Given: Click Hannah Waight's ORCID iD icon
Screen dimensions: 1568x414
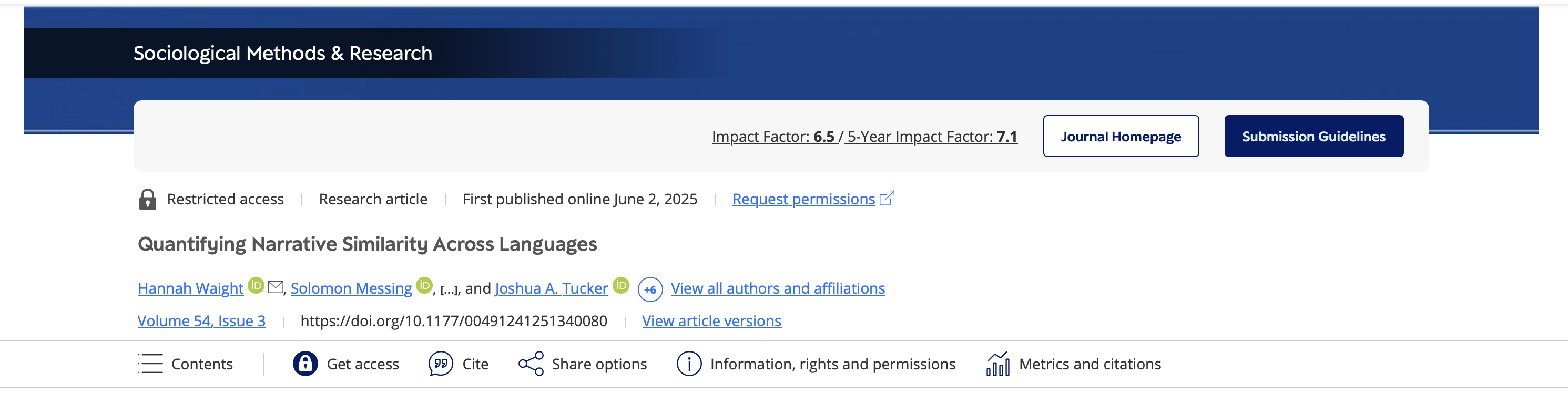Looking at the screenshot, I should click(256, 286).
